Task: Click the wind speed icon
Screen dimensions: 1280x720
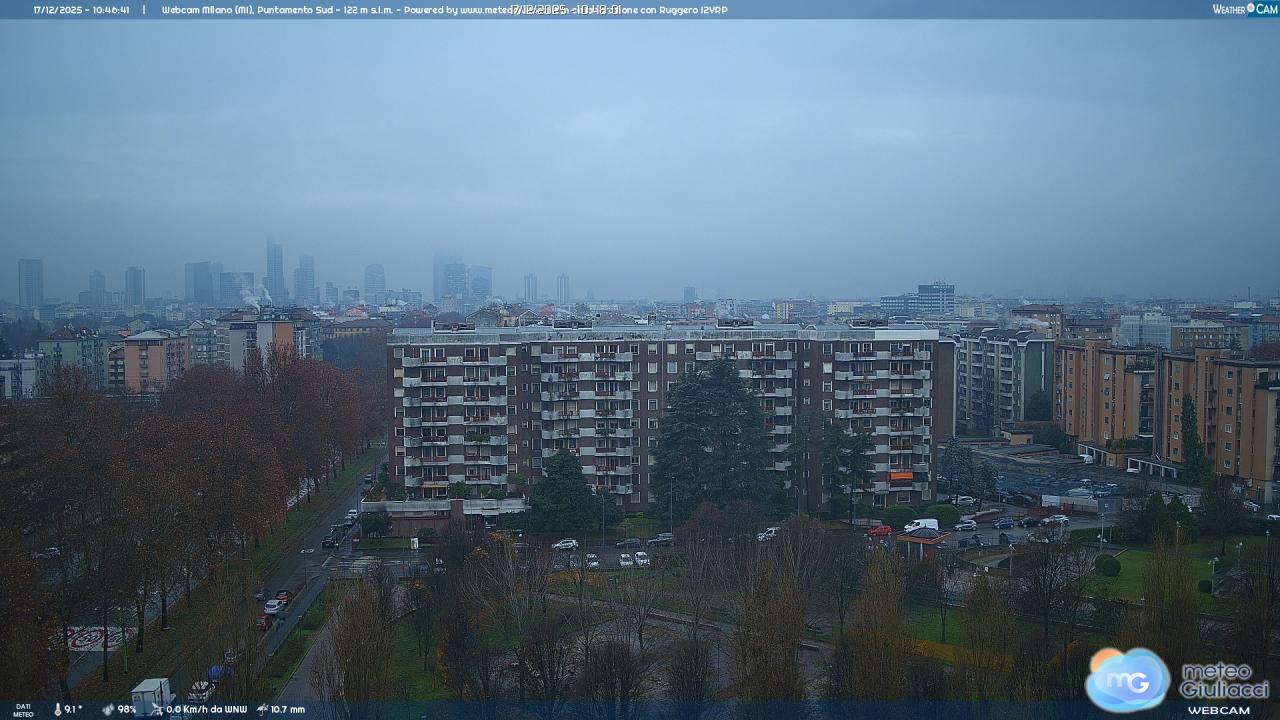Action: [157, 709]
